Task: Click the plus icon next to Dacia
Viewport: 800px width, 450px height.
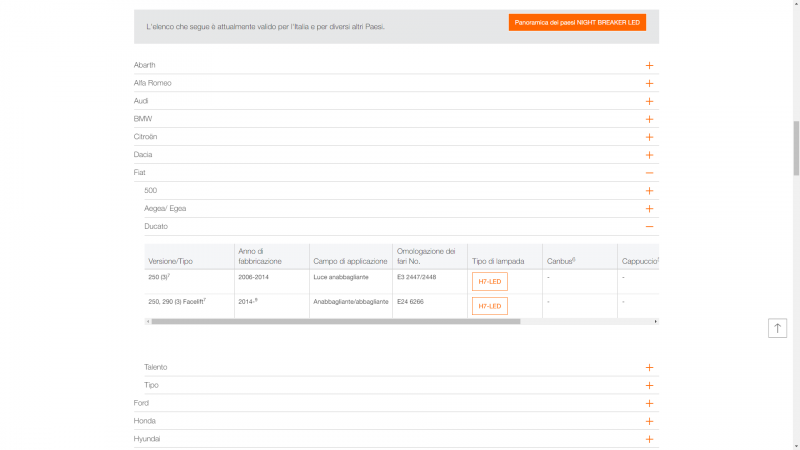Action: (x=649, y=155)
